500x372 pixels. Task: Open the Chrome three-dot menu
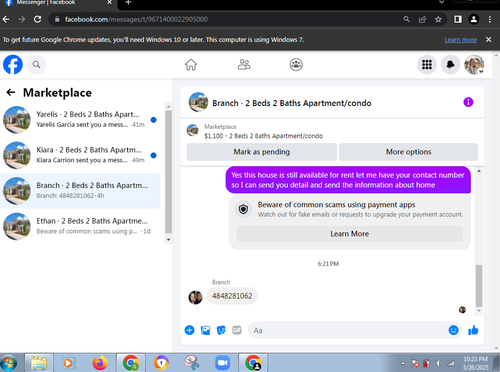click(490, 19)
